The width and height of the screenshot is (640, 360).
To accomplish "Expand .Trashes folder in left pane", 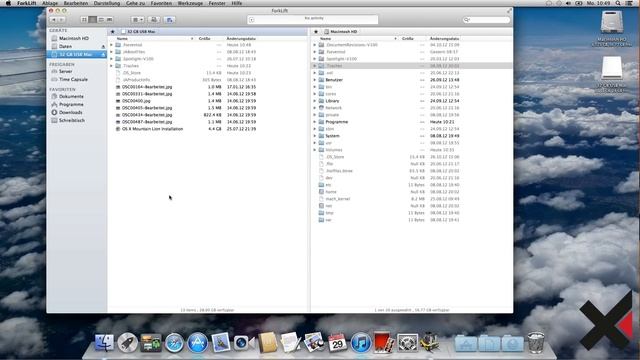I will (x=111, y=66).
